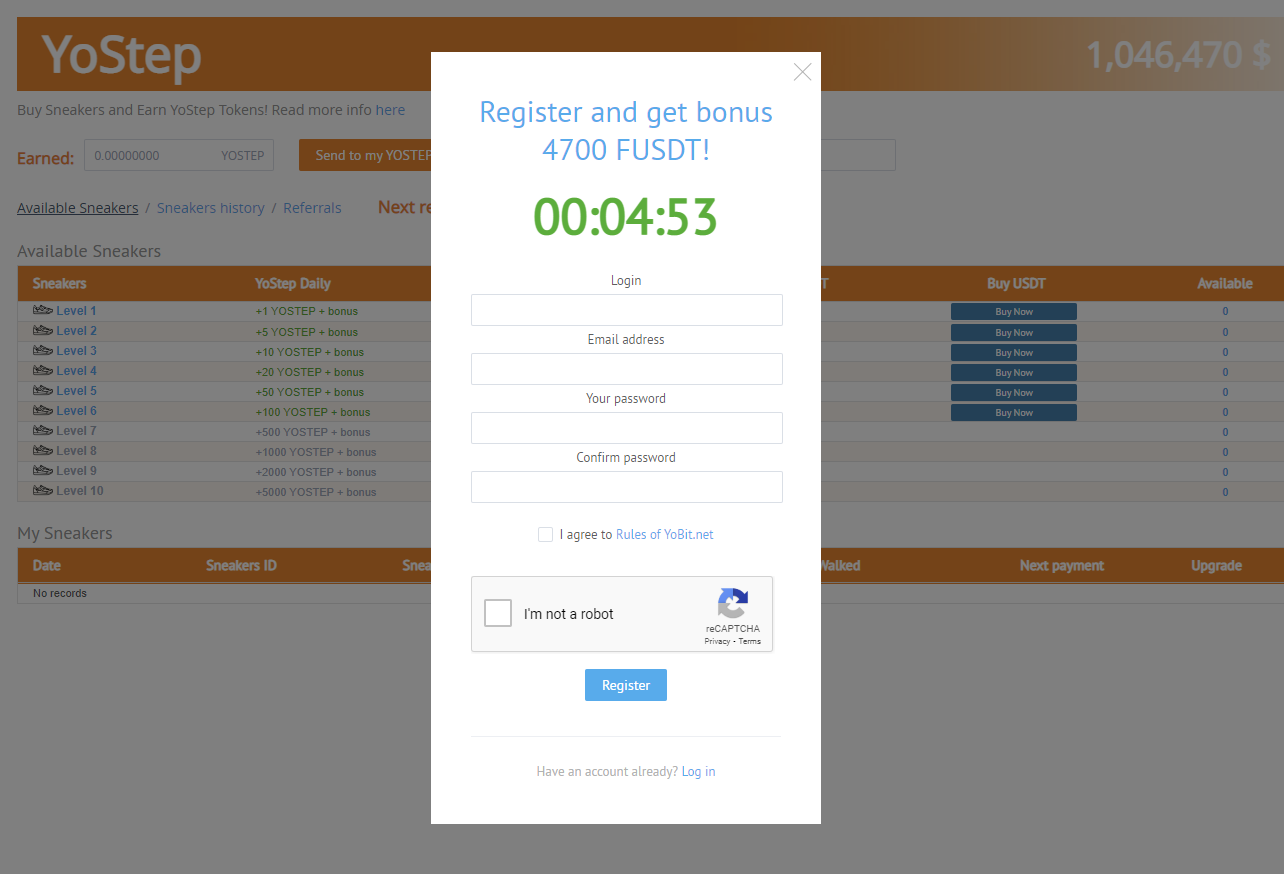The height and width of the screenshot is (874, 1284).
Task: Click the YoStep logo title
Action: tap(122, 56)
